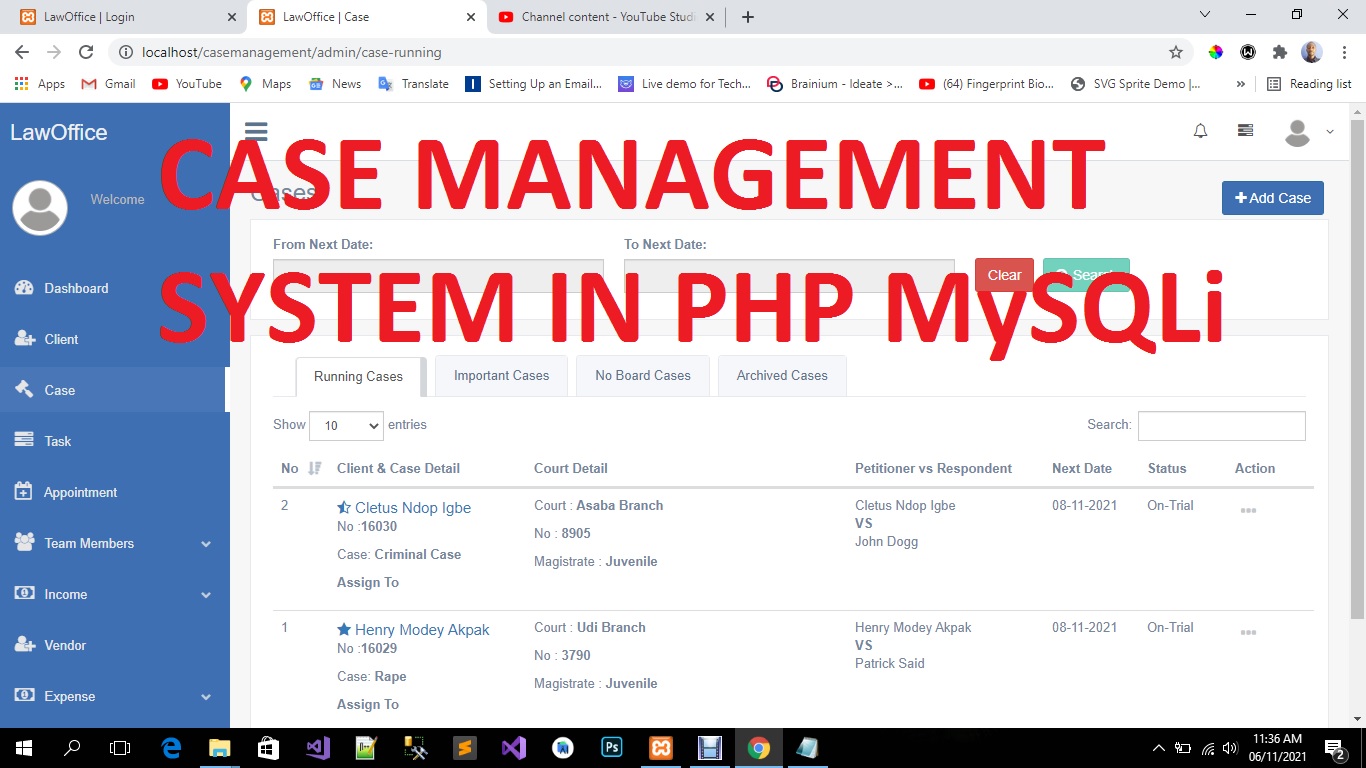Open the Show entries dropdown

(x=346, y=425)
